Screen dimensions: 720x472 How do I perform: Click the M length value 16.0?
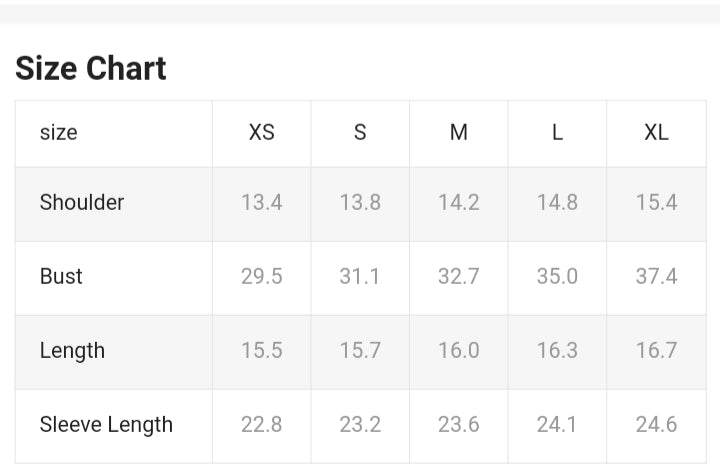click(459, 350)
